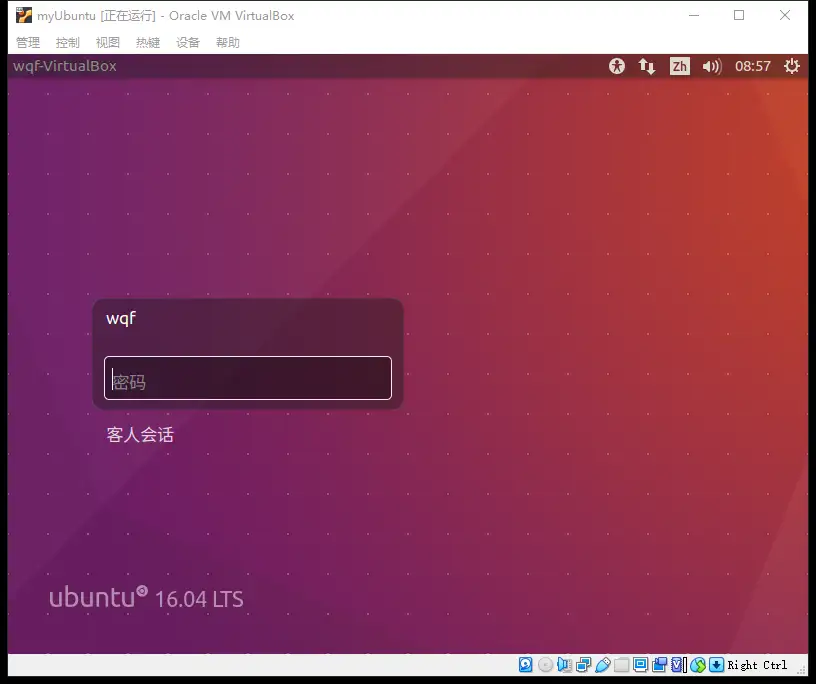
Task: Click the display settings status icon
Action: tap(640, 665)
